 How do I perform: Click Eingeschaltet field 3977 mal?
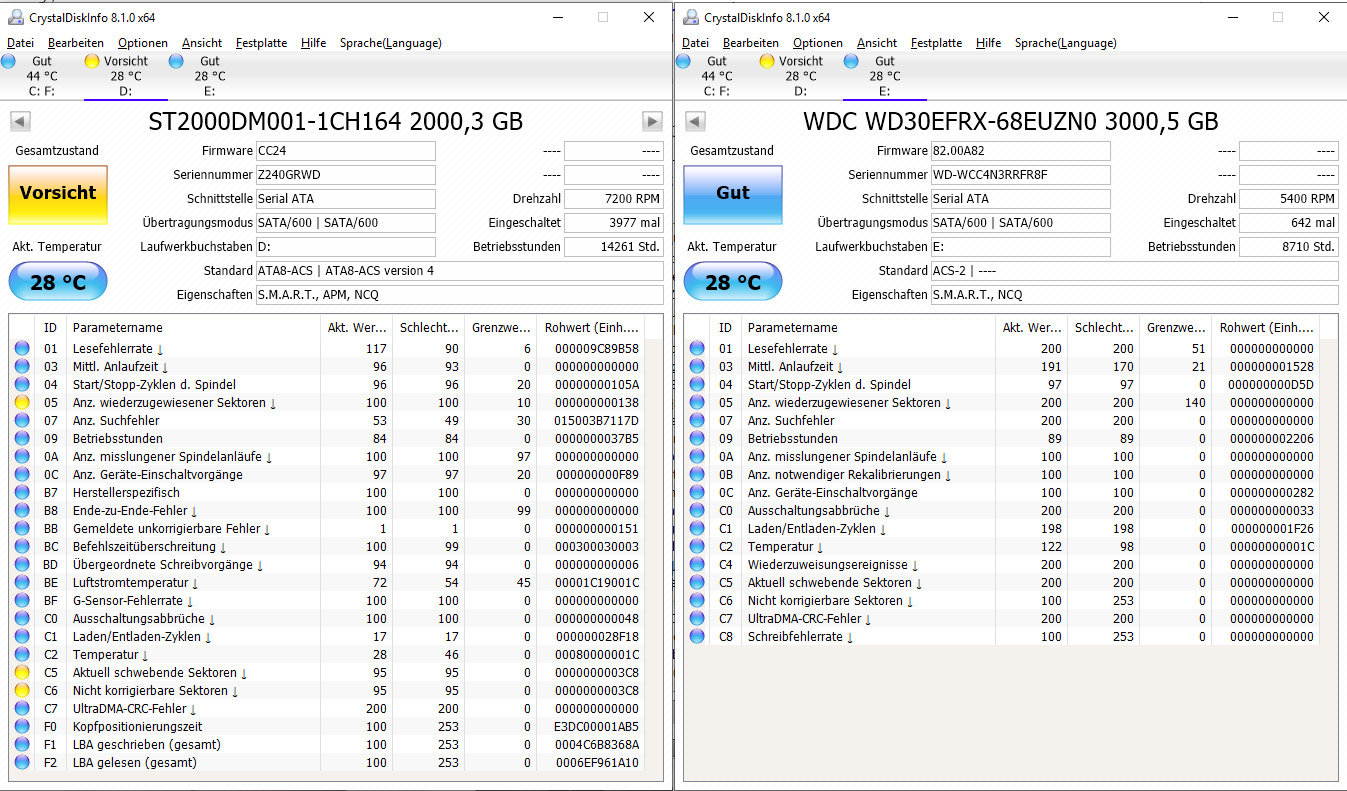tap(613, 223)
